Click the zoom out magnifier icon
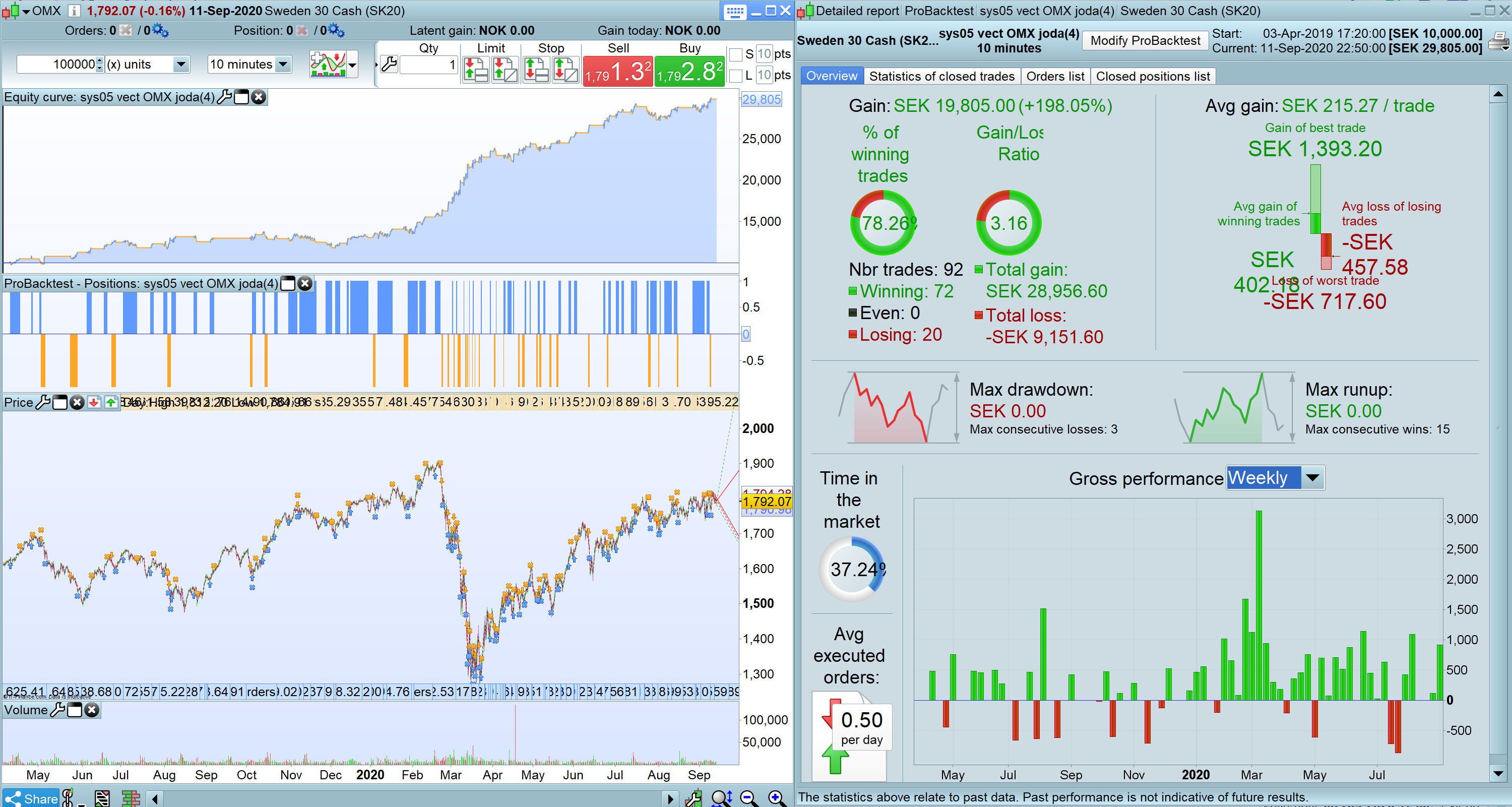This screenshot has height=807, width=1512. click(x=748, y=797)
